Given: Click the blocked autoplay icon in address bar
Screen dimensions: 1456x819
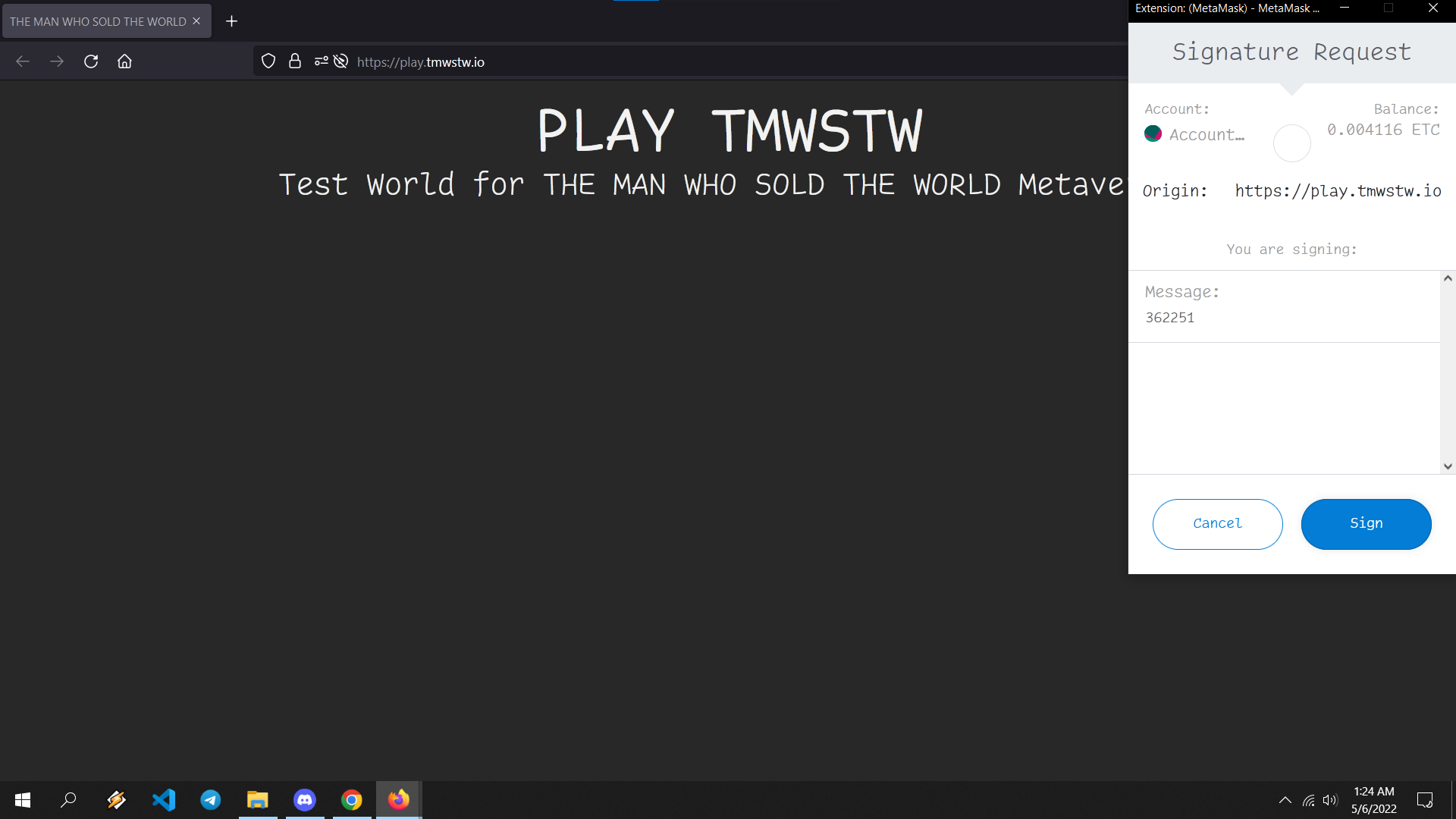Looking at the screenshot, I should pos(341,61).
